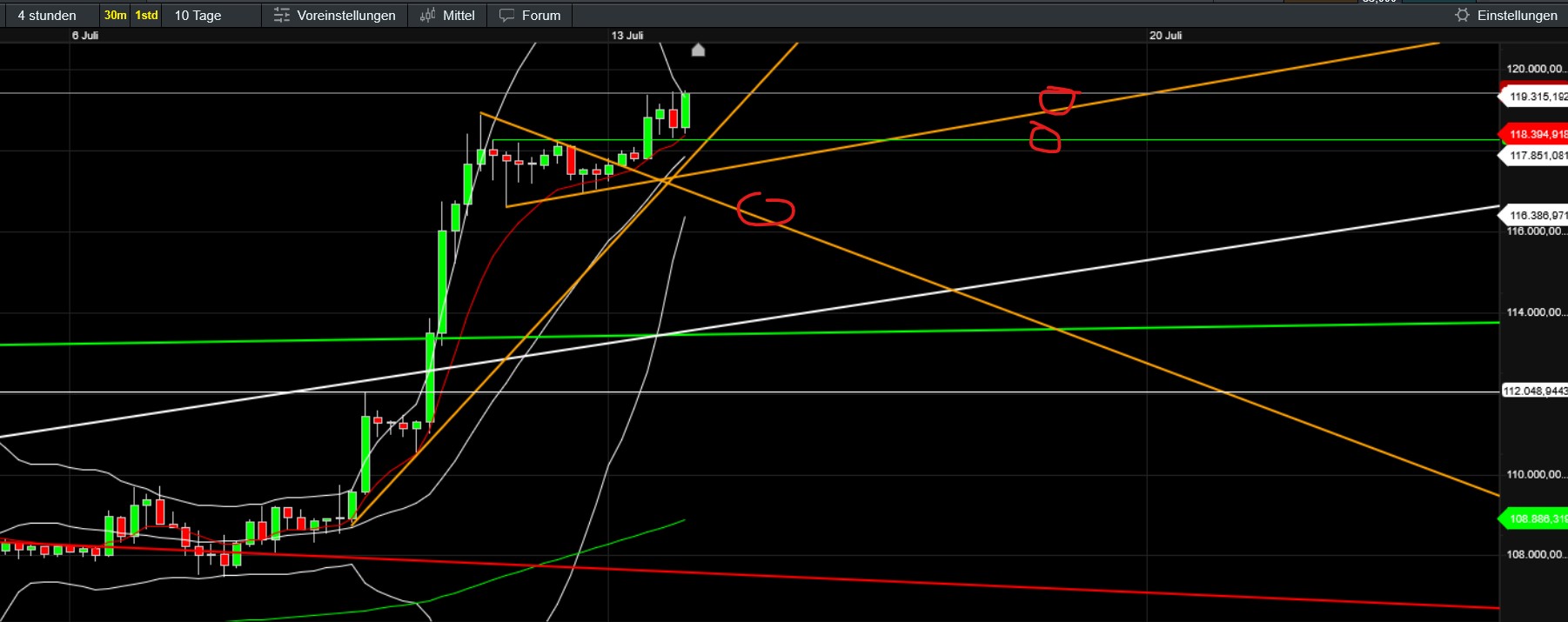Click the 119.315,192 price label
The width and height of the screenshot is (1568, 622).
(x=1535, y=97)
